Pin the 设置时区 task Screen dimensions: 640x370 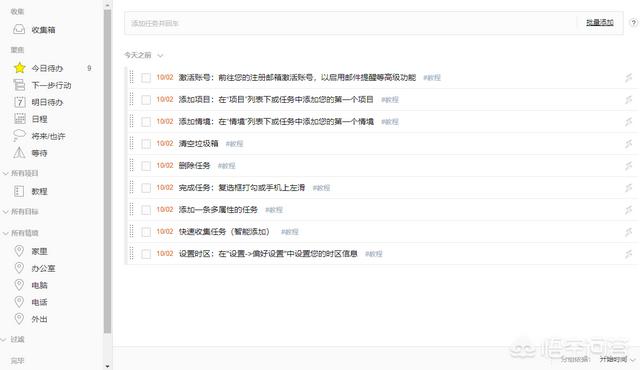click(629, 254)
